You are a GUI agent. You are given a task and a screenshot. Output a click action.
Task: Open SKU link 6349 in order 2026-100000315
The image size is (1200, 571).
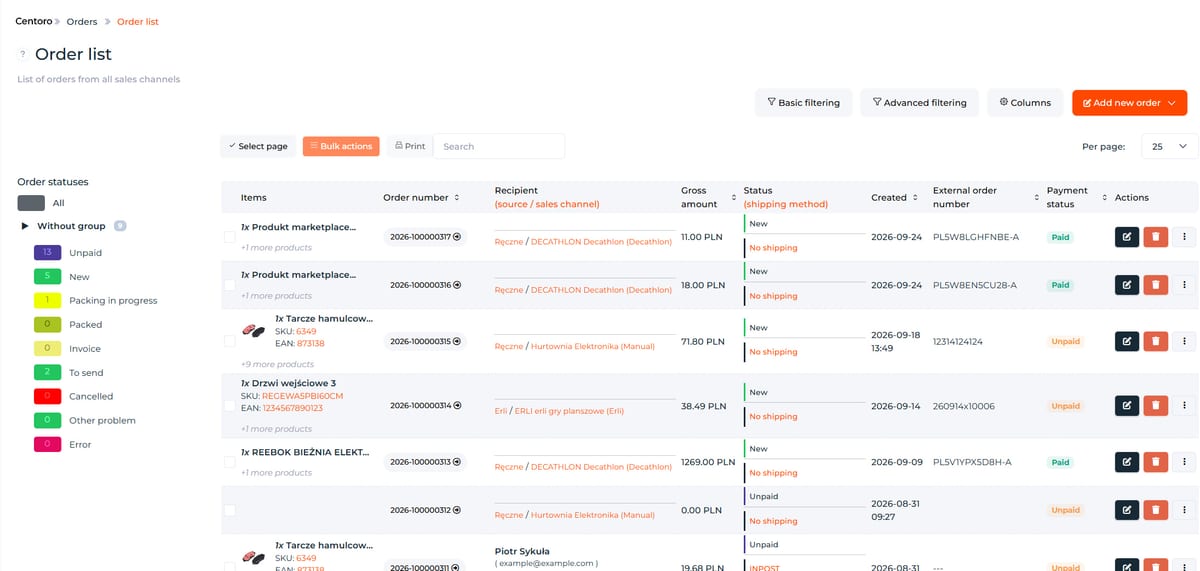point(306,331)
